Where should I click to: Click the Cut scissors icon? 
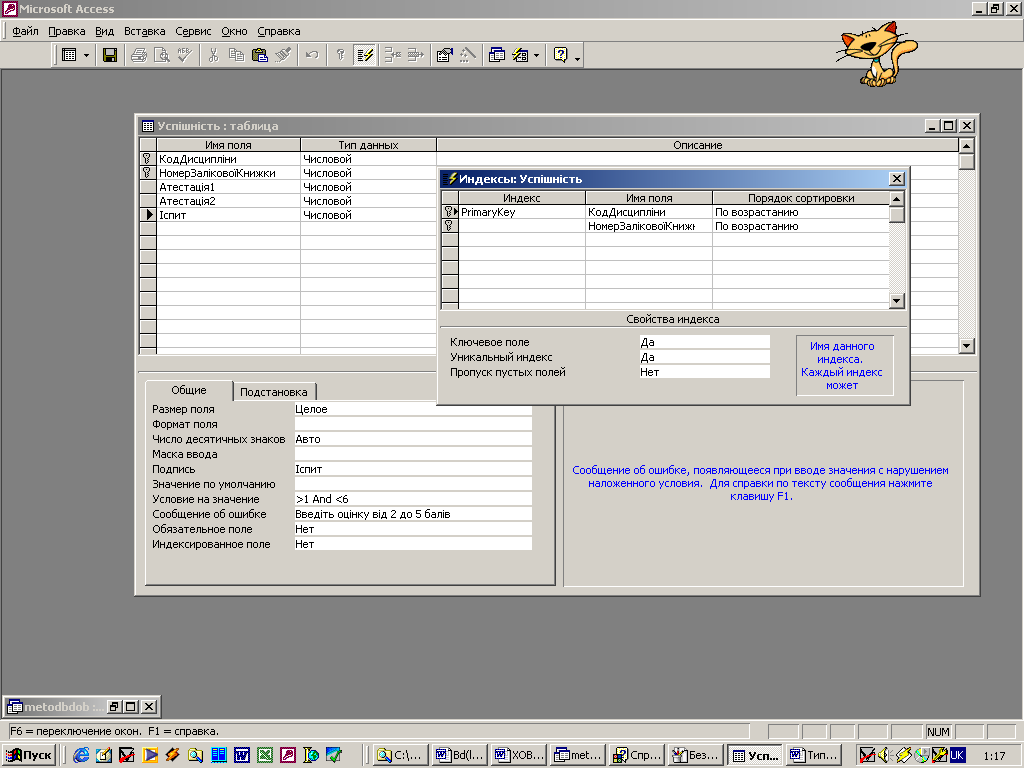click(x=214, y=56)
